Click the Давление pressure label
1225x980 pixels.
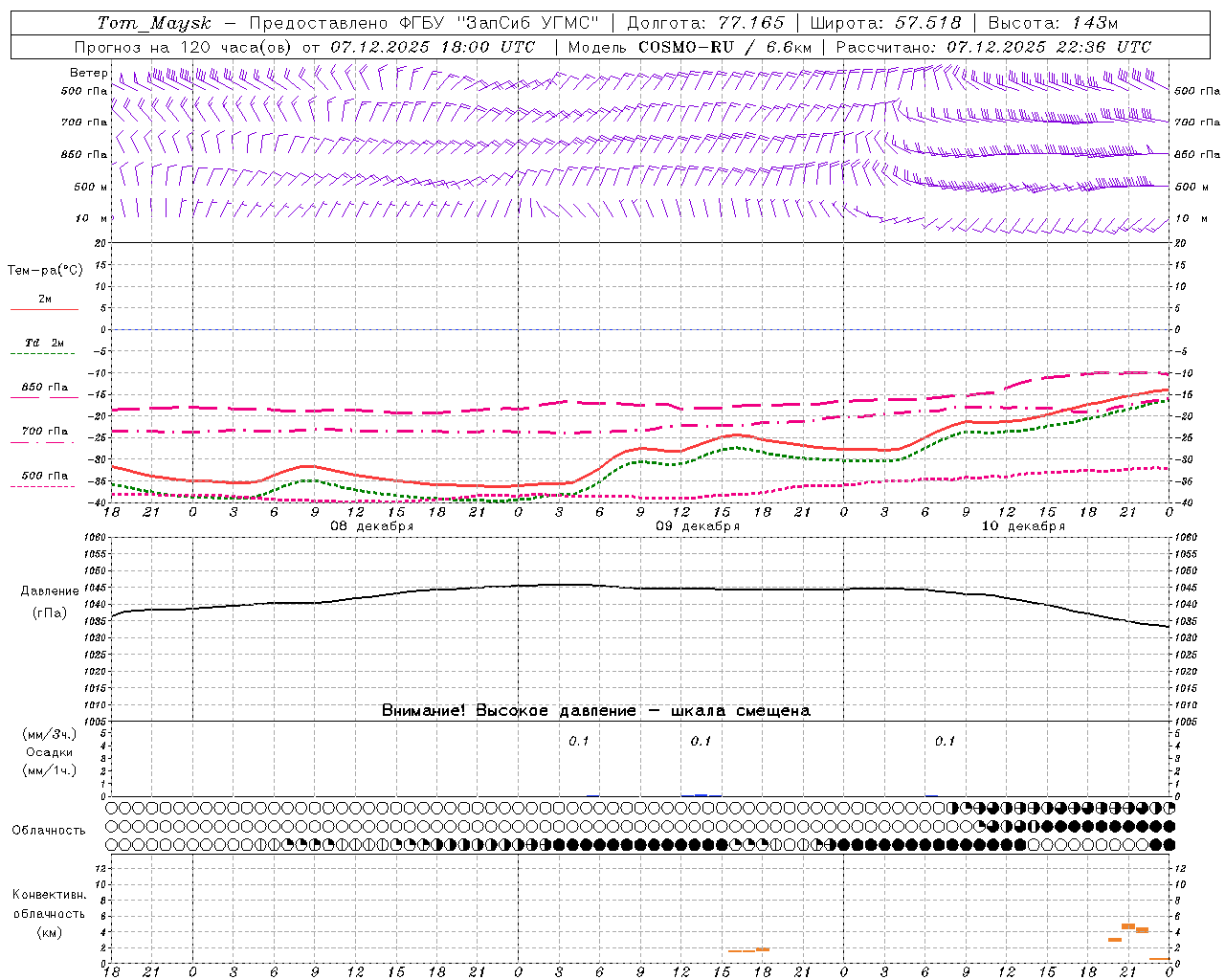point(50,591)
